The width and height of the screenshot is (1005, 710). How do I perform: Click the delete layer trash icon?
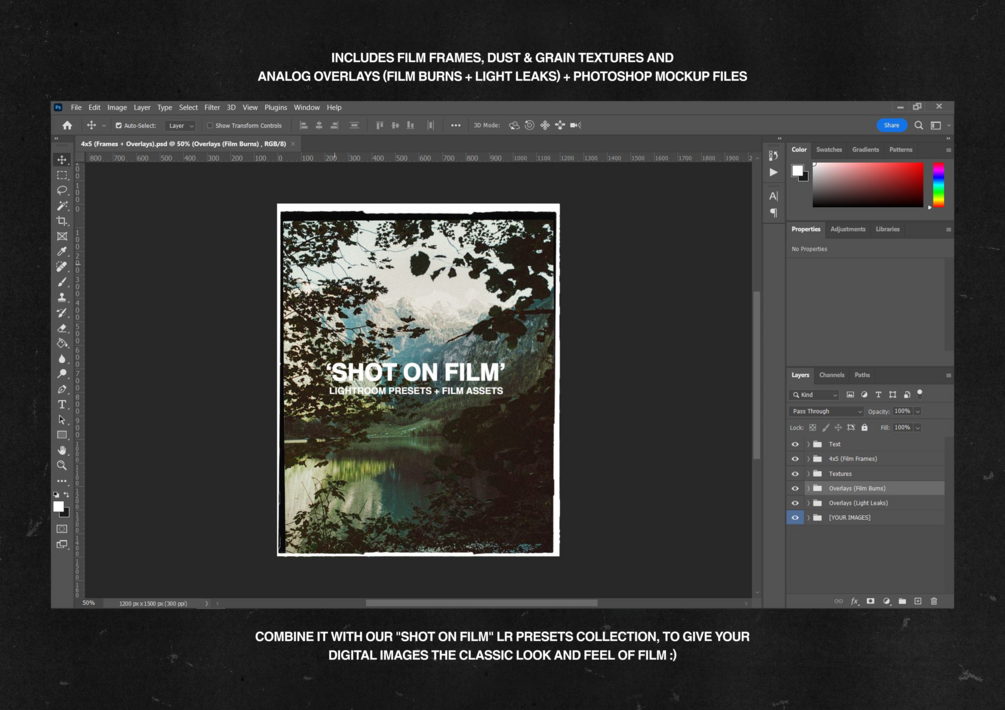tap(934, 601)
